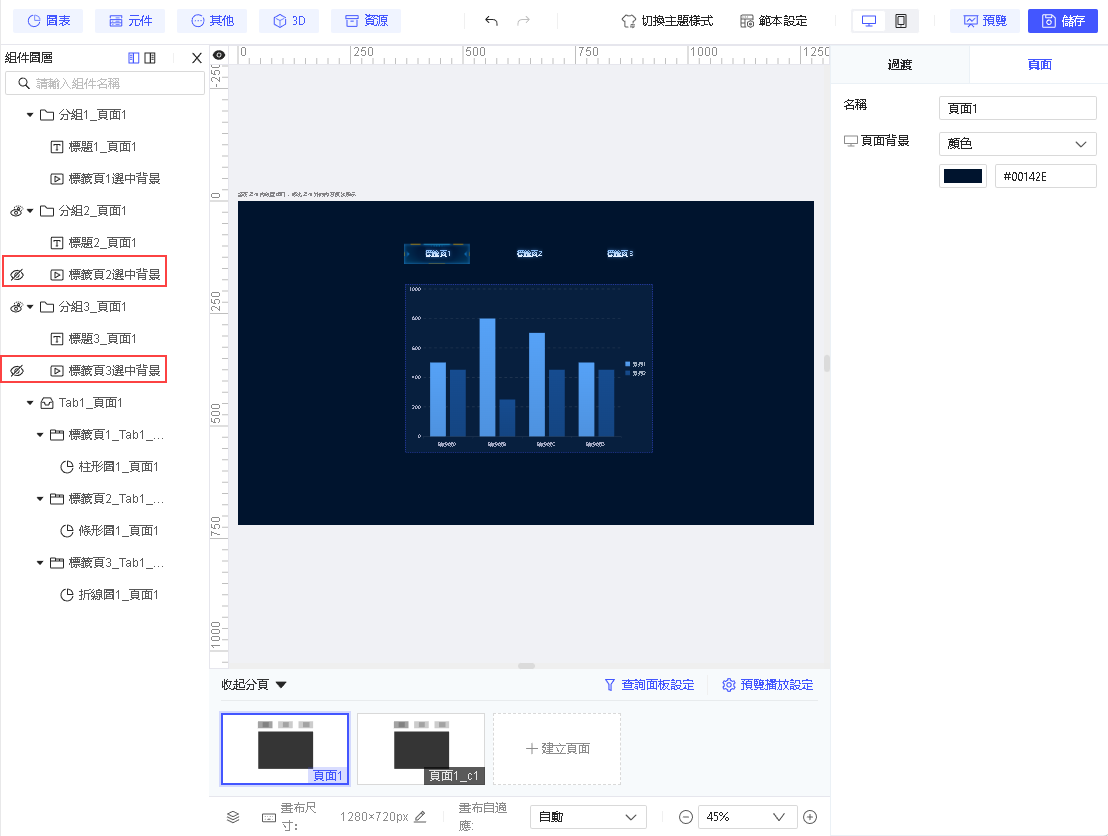Open 查詢面板設定 link
1108x836 pixels.
(649, 685)
